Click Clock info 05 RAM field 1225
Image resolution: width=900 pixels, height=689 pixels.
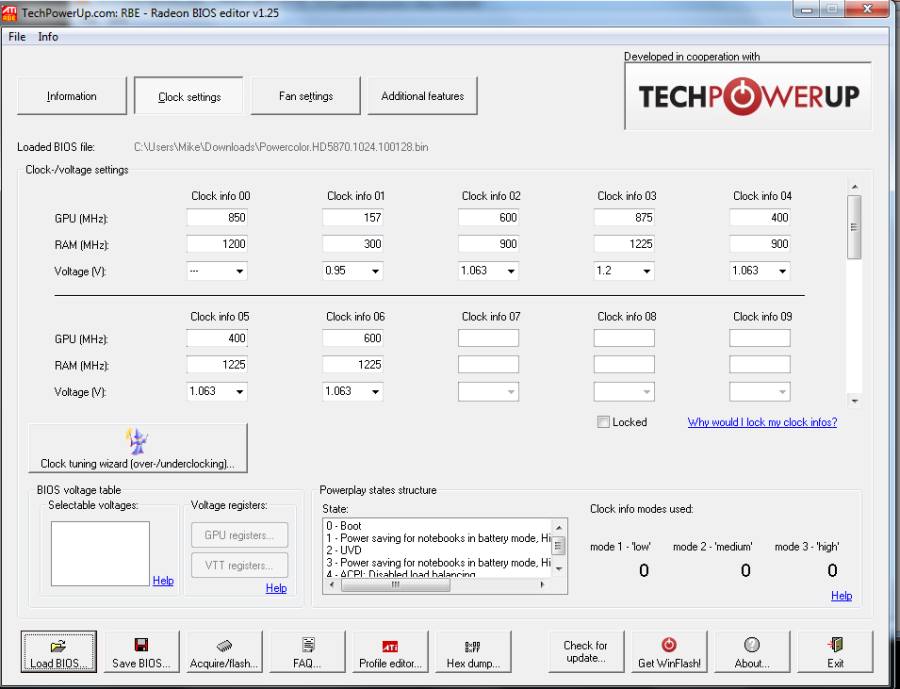click(x=217, y=365)
